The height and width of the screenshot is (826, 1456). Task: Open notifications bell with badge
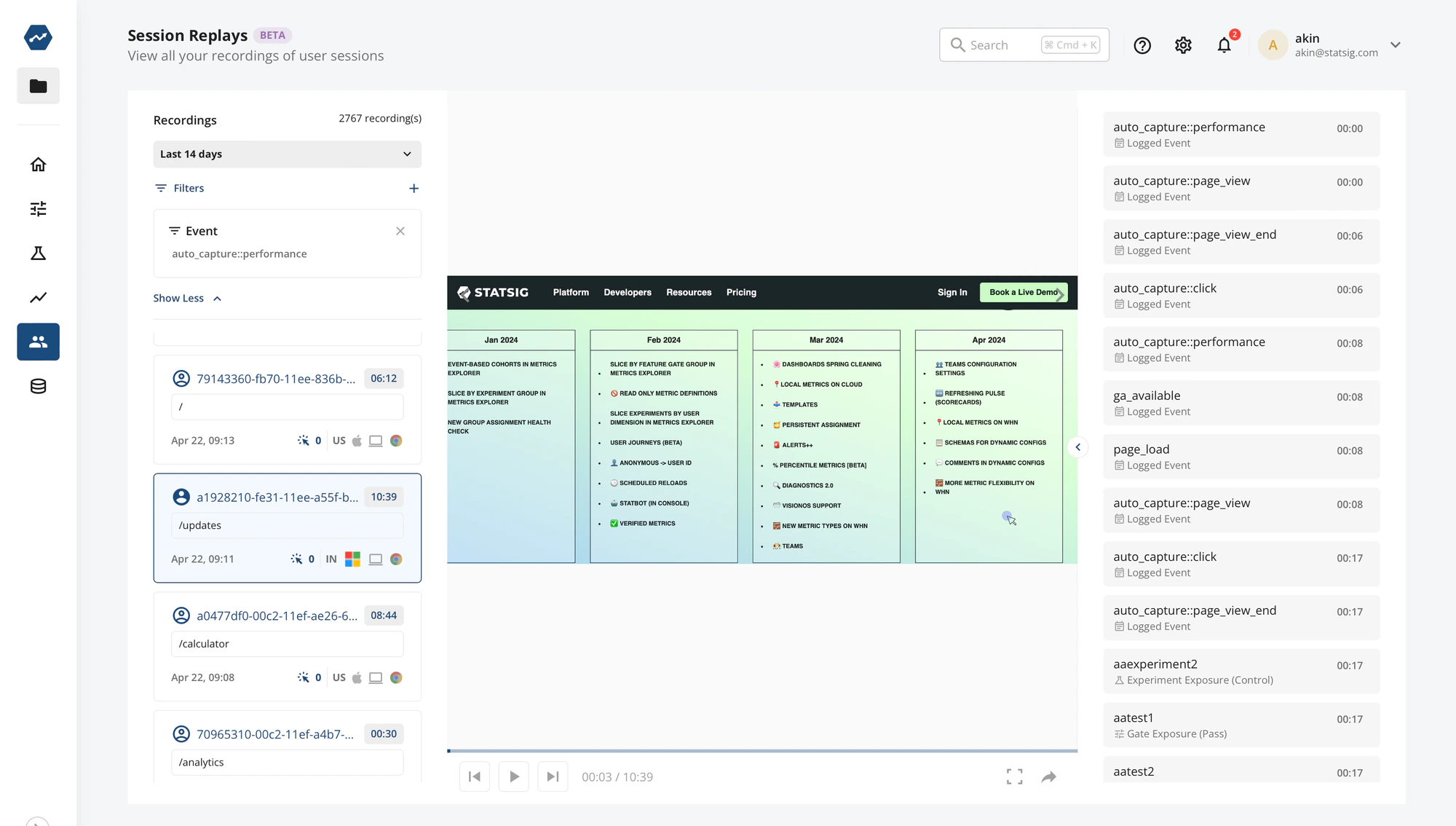point(1224,44)
